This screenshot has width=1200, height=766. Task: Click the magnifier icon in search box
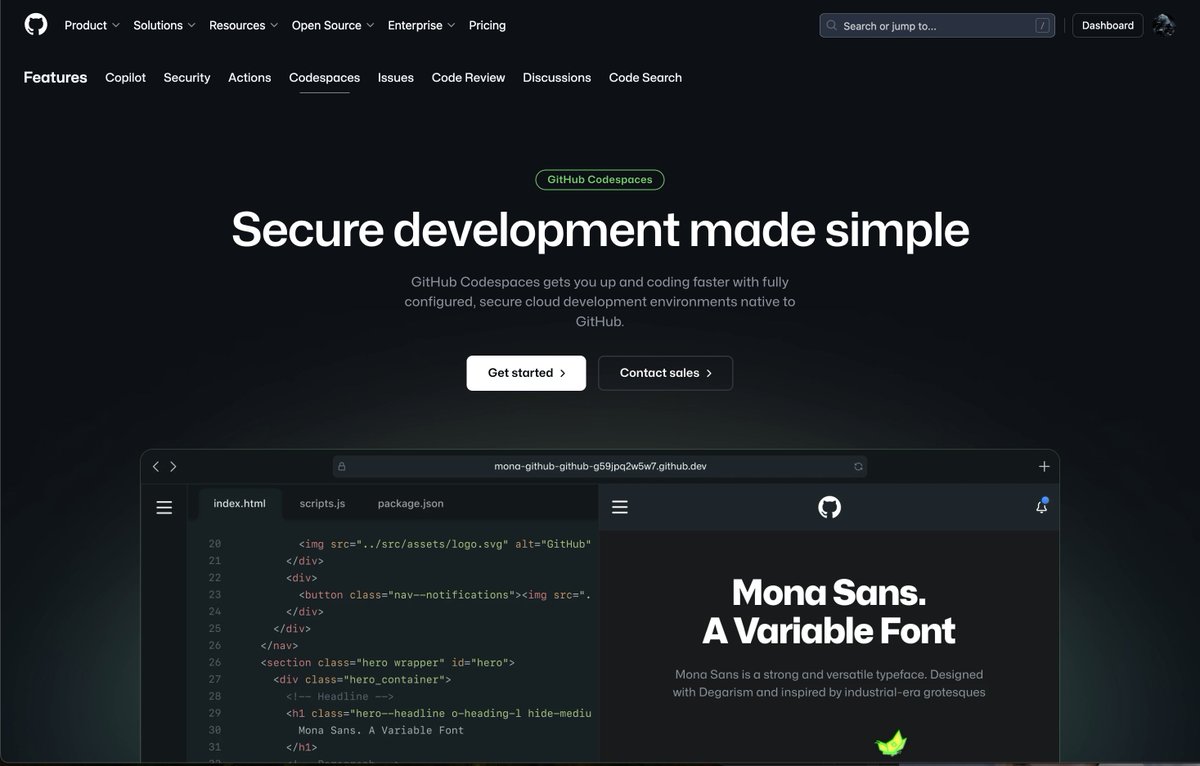click(x=833, y=26)
